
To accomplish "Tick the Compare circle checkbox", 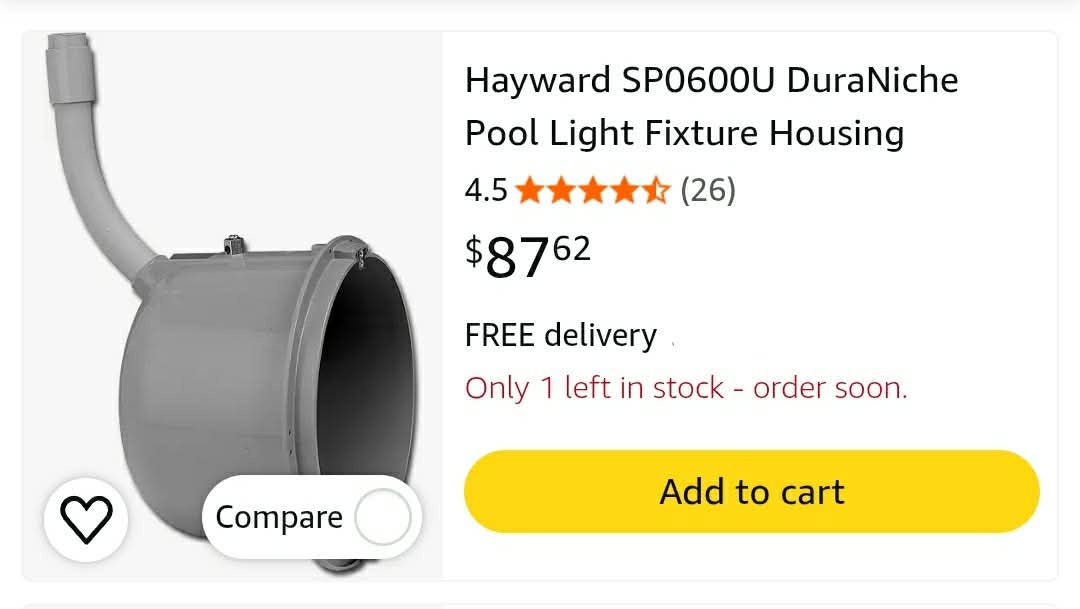I will [x=383, y=517].
